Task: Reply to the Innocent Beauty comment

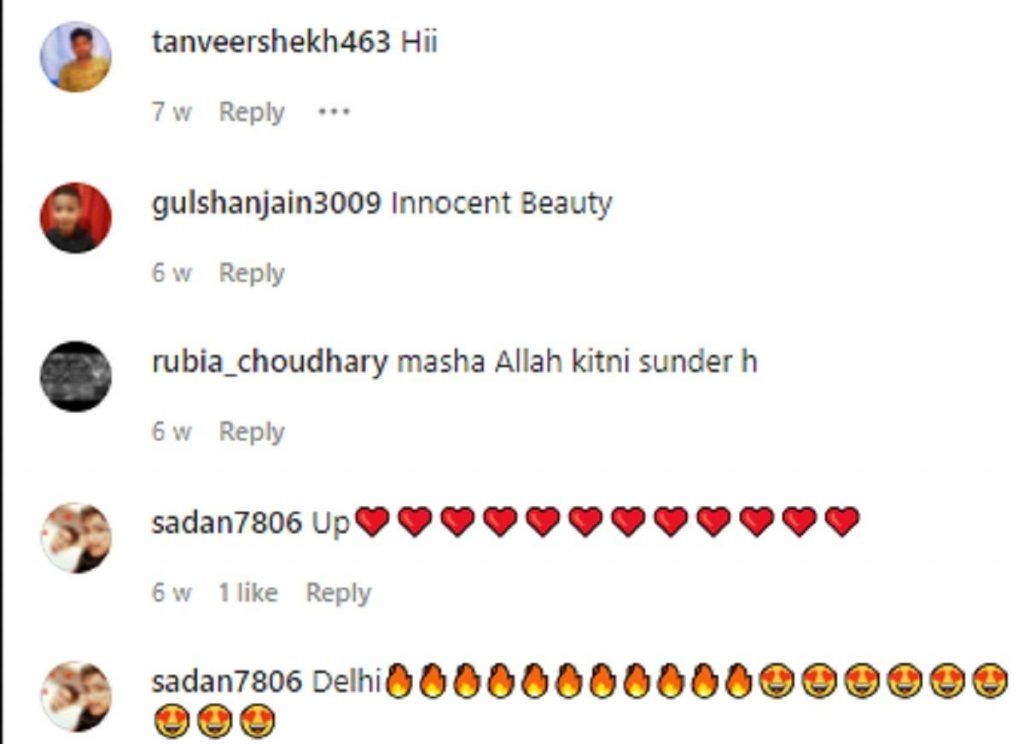Action: click(x=251, y=273)
